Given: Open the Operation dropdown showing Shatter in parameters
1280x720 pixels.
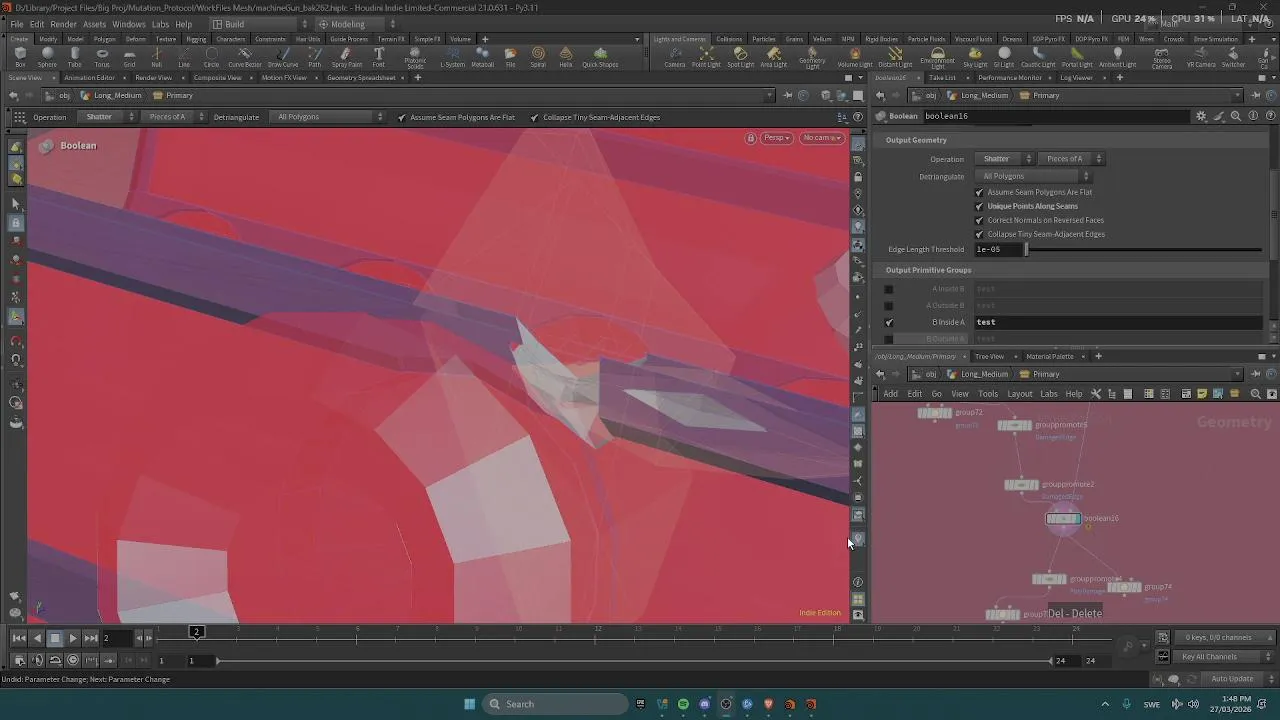Looking at the screenshot, I should (x=1004, y=159).
